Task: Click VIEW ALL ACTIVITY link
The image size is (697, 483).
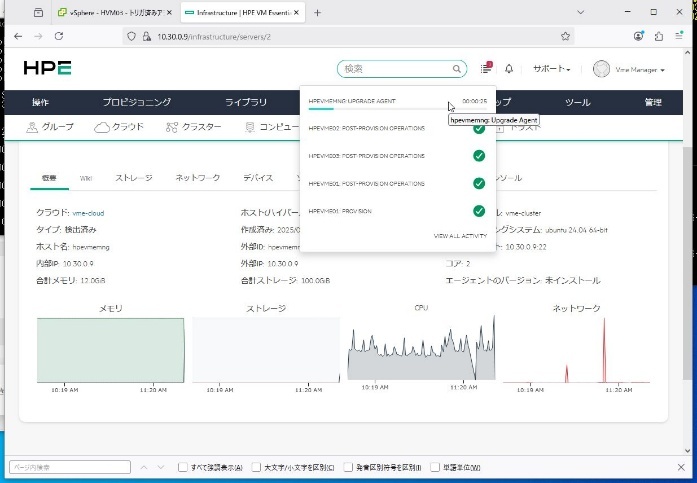Action: (460, 236)
